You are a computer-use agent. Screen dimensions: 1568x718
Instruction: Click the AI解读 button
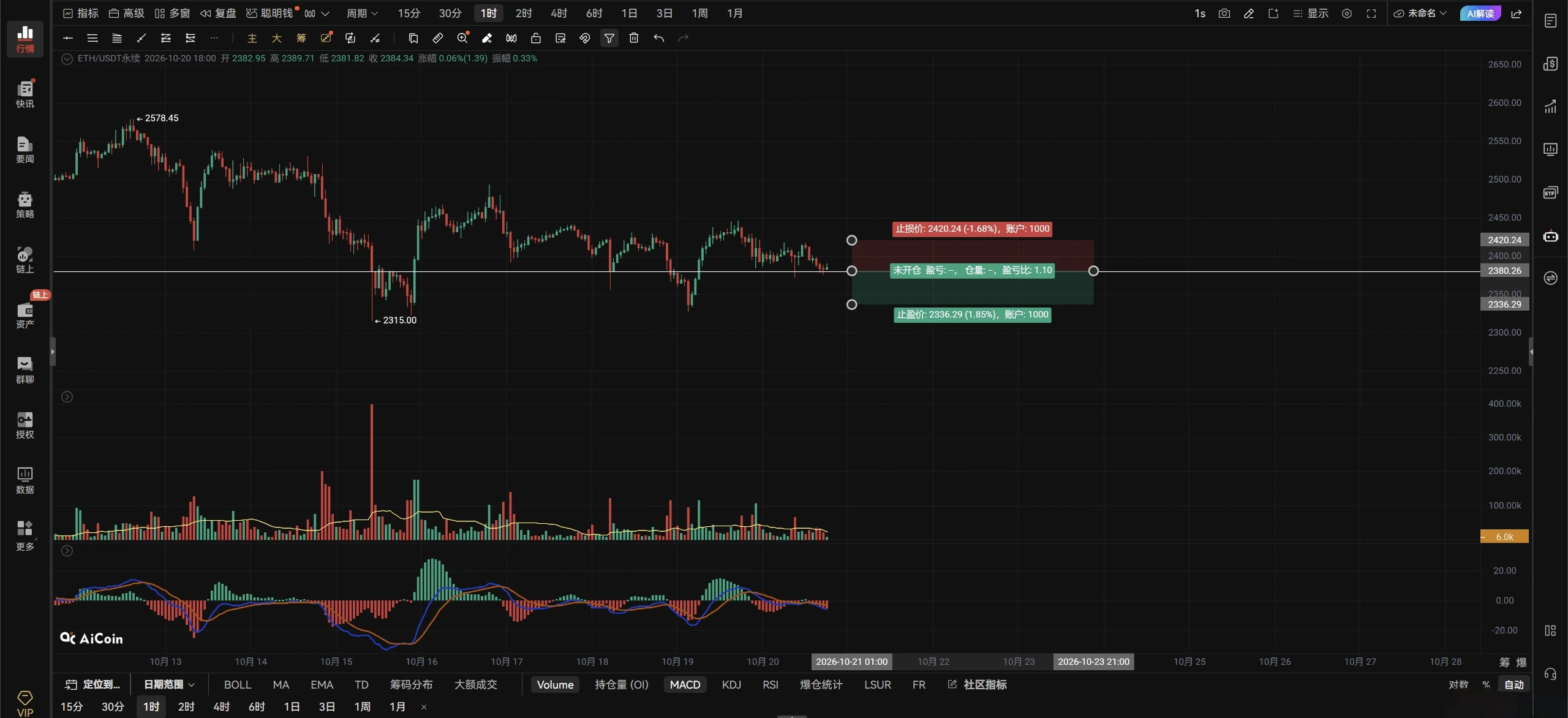[1480, 13]
